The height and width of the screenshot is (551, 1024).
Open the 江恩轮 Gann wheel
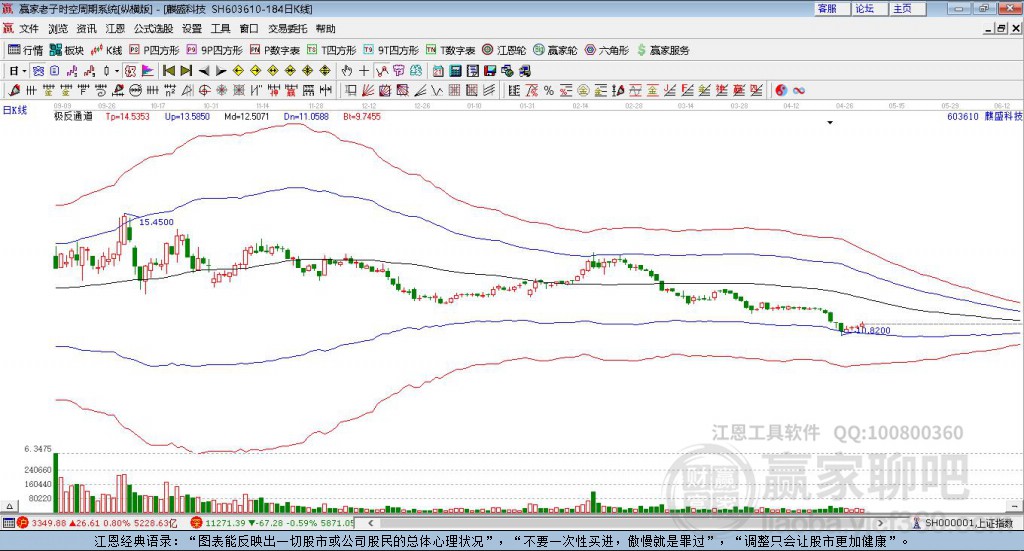click(504, 50)
